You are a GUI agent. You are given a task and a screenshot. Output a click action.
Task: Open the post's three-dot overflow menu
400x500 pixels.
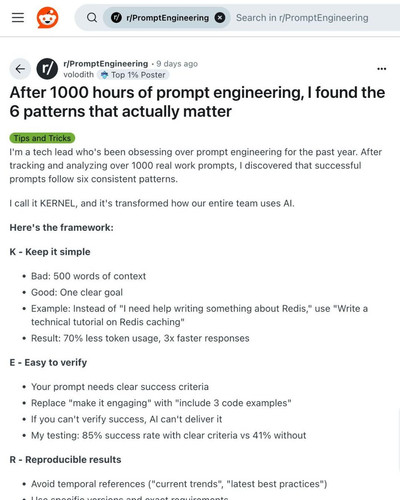click(382, 69)
